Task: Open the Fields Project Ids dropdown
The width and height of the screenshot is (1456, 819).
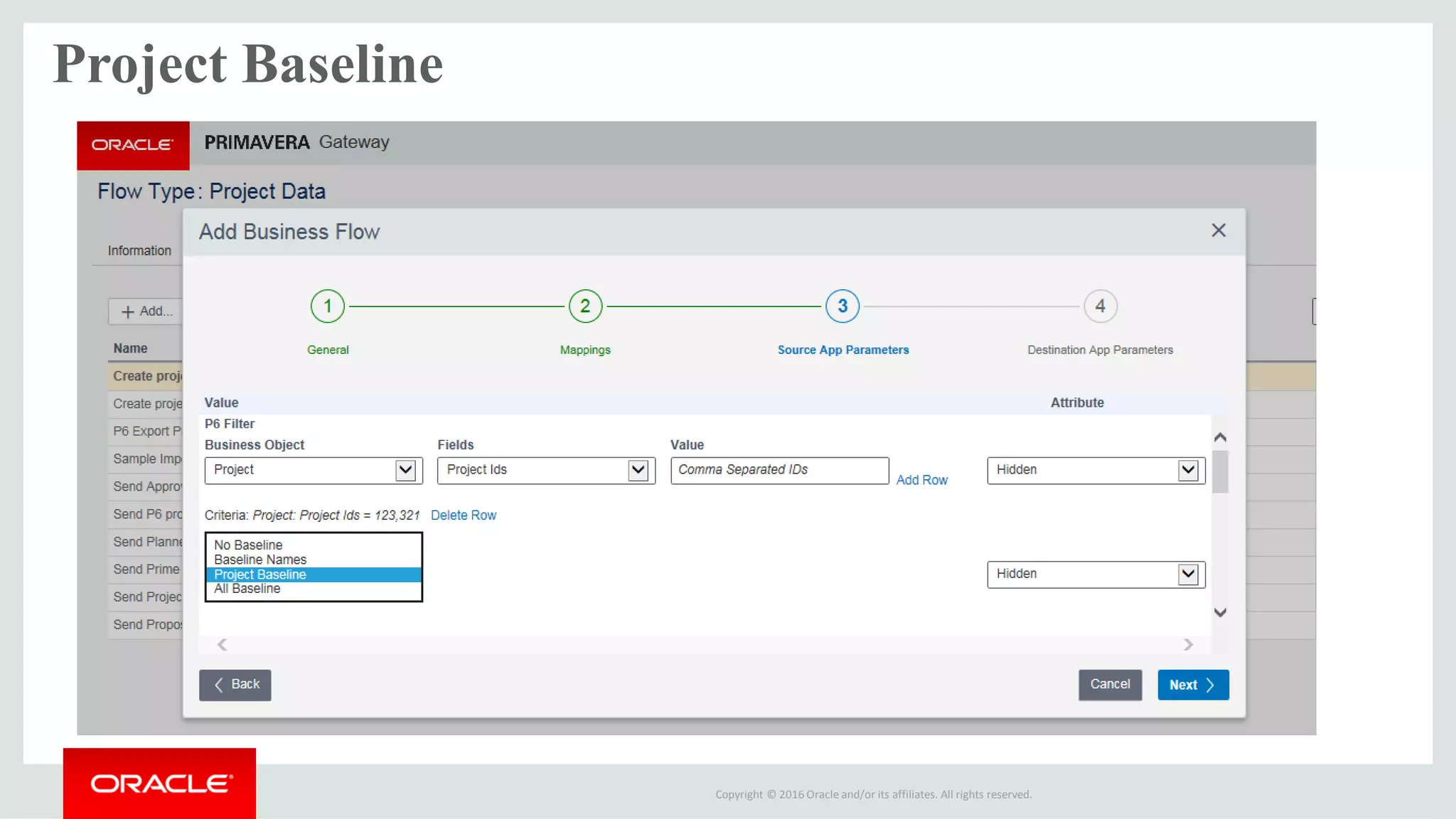Action: coord(638,470)
